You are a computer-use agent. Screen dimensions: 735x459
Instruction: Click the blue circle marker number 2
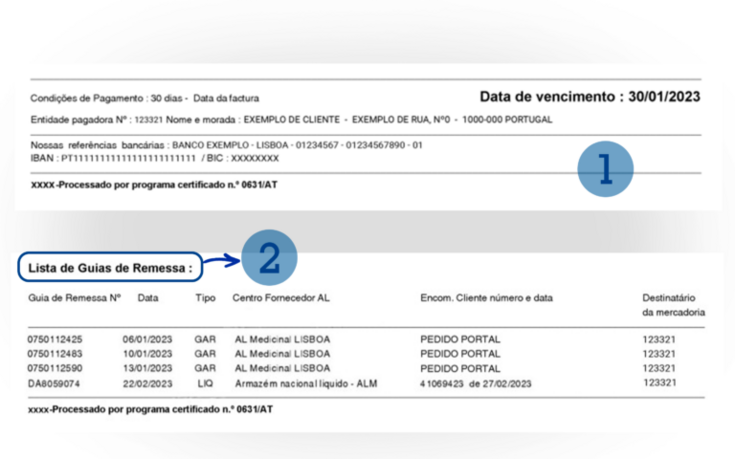coord(269,259)
